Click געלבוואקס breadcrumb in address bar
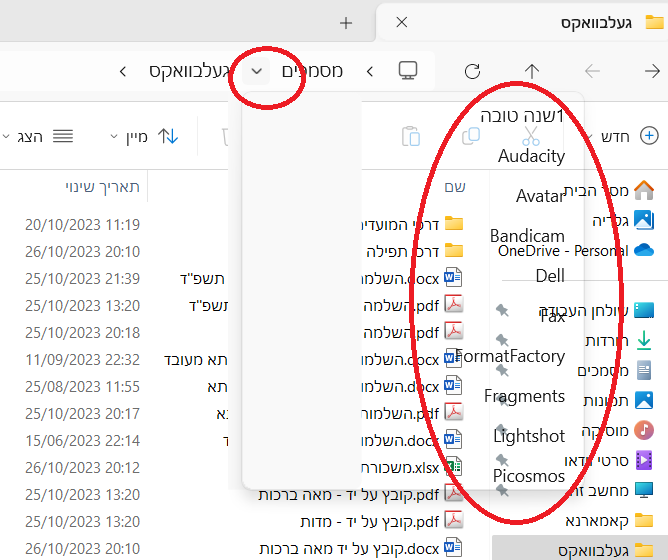 pyautogui.click(x=189, y=71)
